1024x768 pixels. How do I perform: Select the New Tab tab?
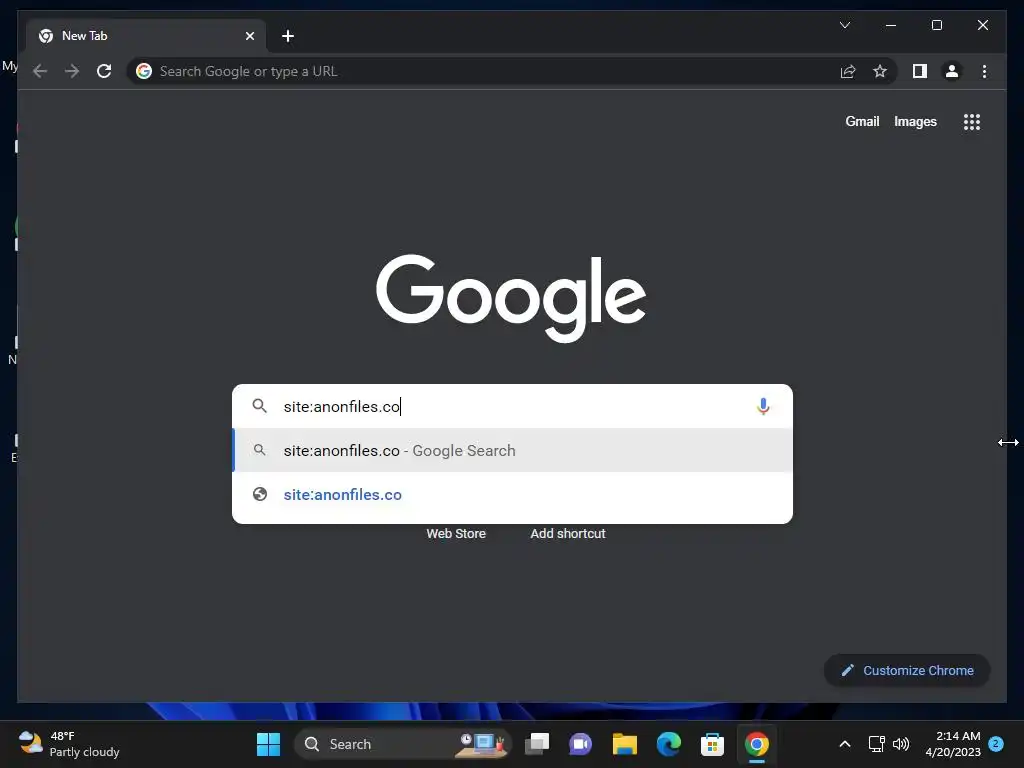[x=146, y=36]
